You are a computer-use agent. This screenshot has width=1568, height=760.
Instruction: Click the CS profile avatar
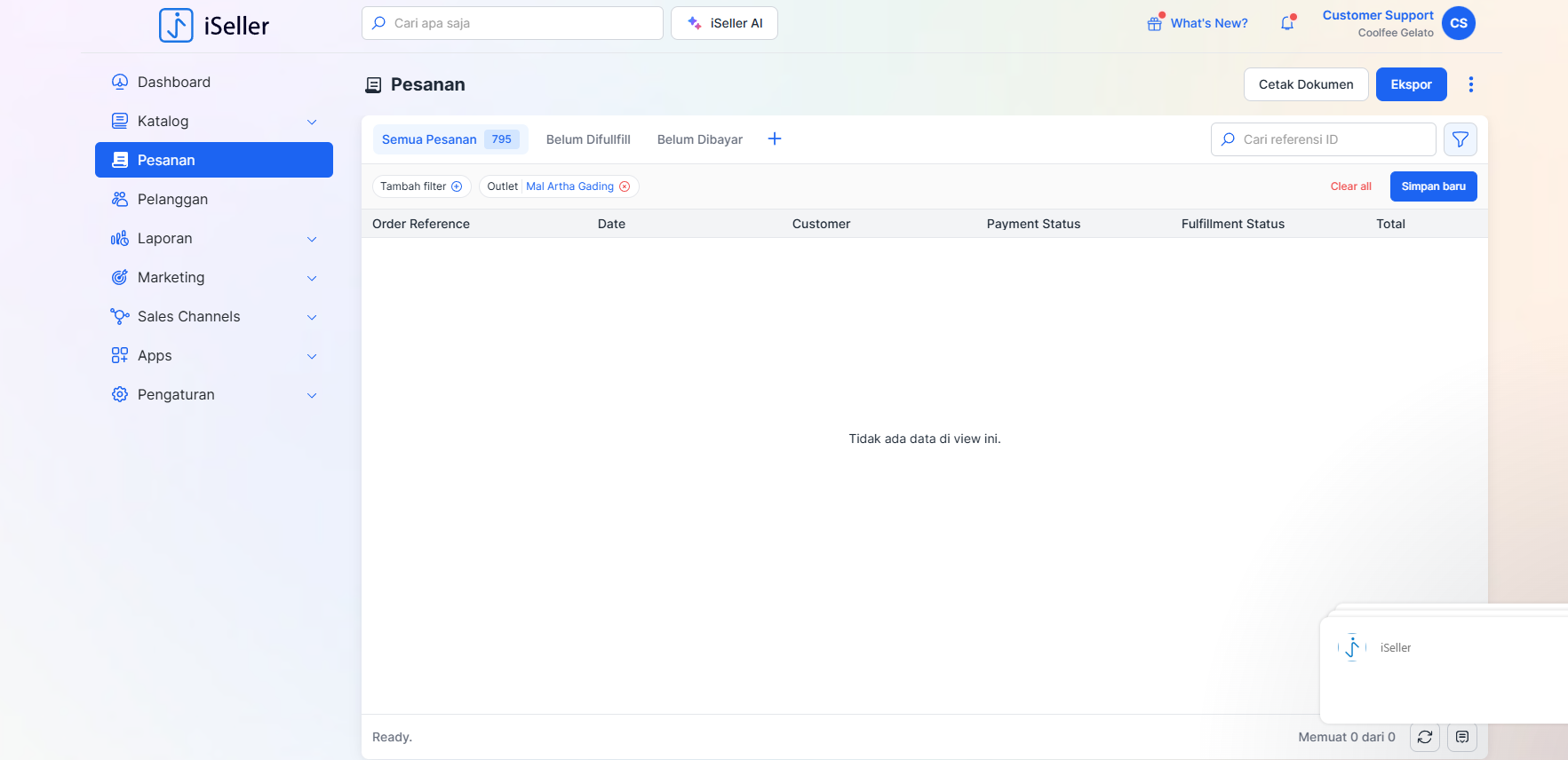1458,24
